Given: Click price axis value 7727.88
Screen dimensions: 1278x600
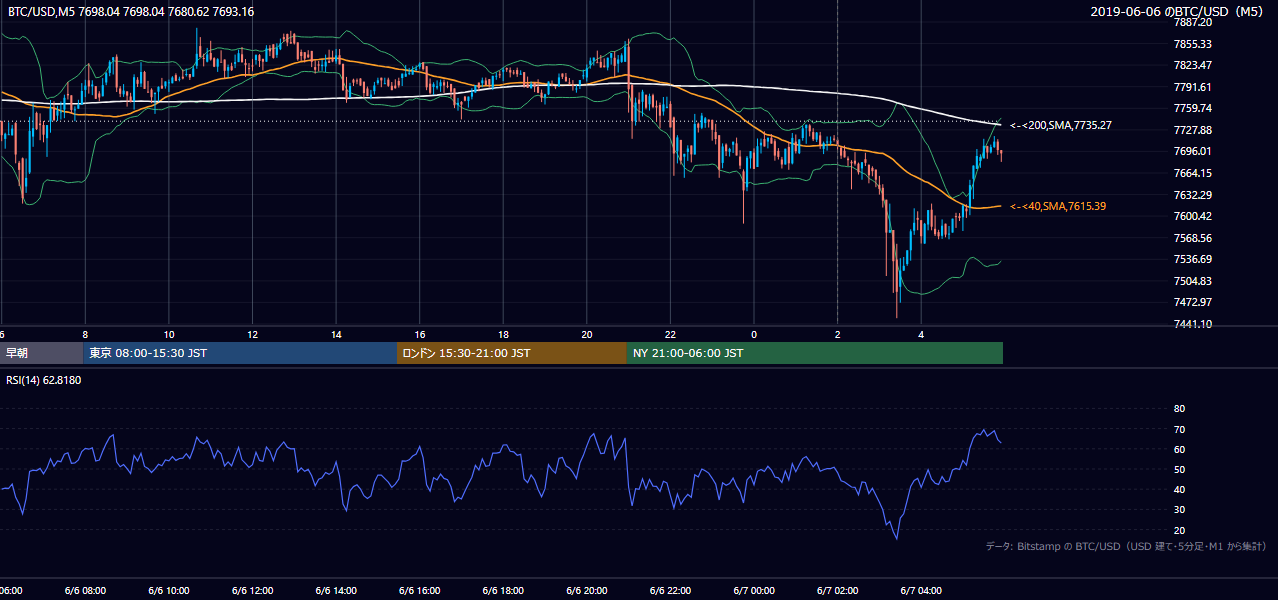Looking at the screenshot, I should coord(1193,130).
